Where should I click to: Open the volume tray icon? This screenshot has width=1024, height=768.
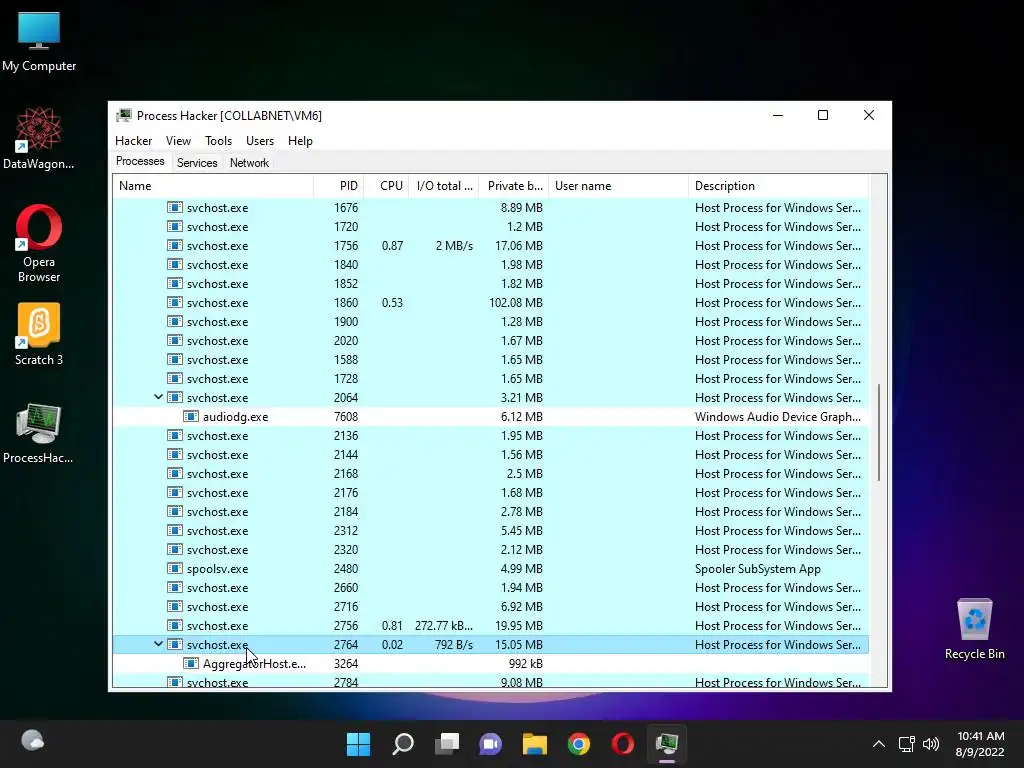[931, 744]
